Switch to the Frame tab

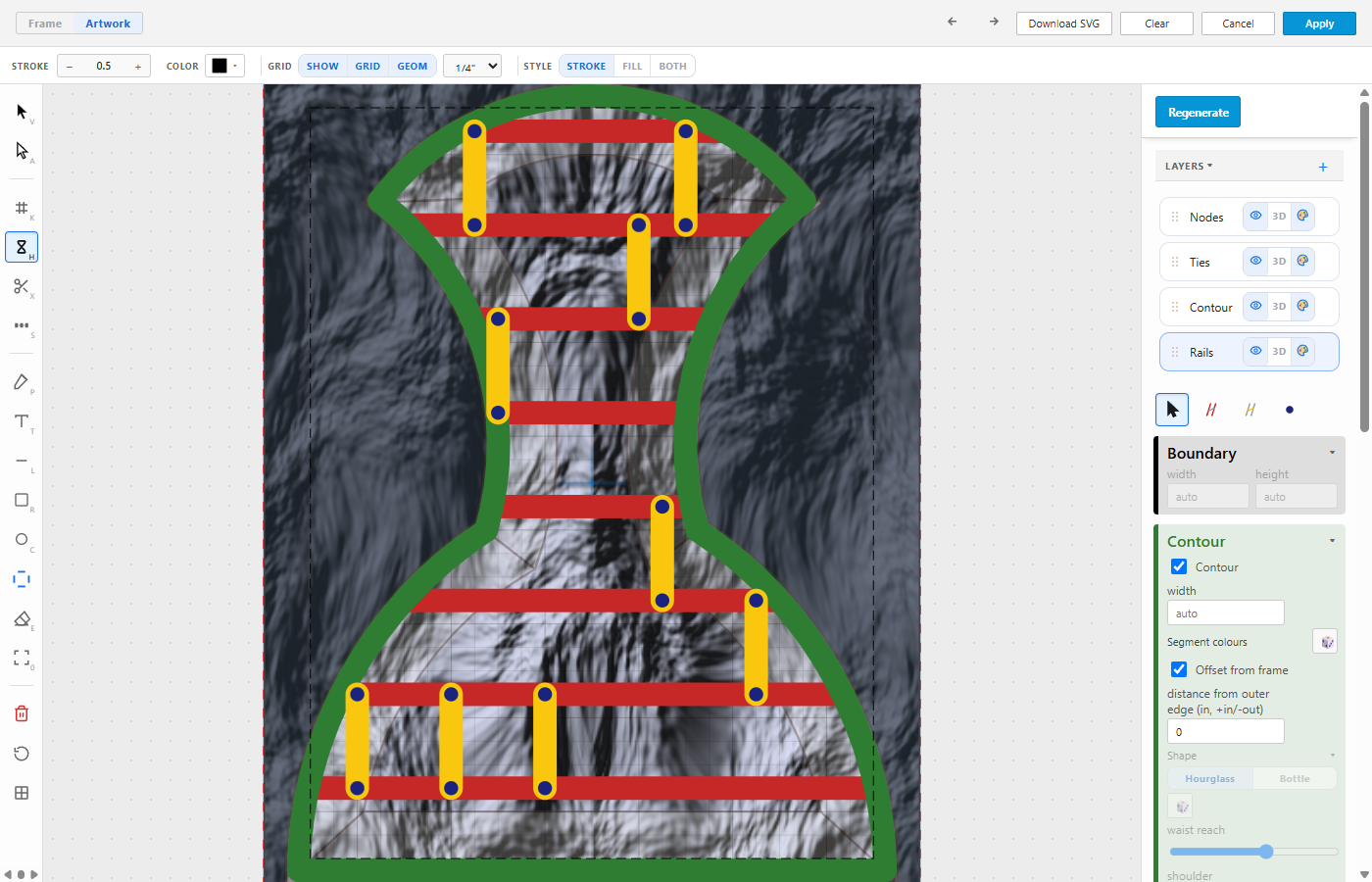(45, 24)
